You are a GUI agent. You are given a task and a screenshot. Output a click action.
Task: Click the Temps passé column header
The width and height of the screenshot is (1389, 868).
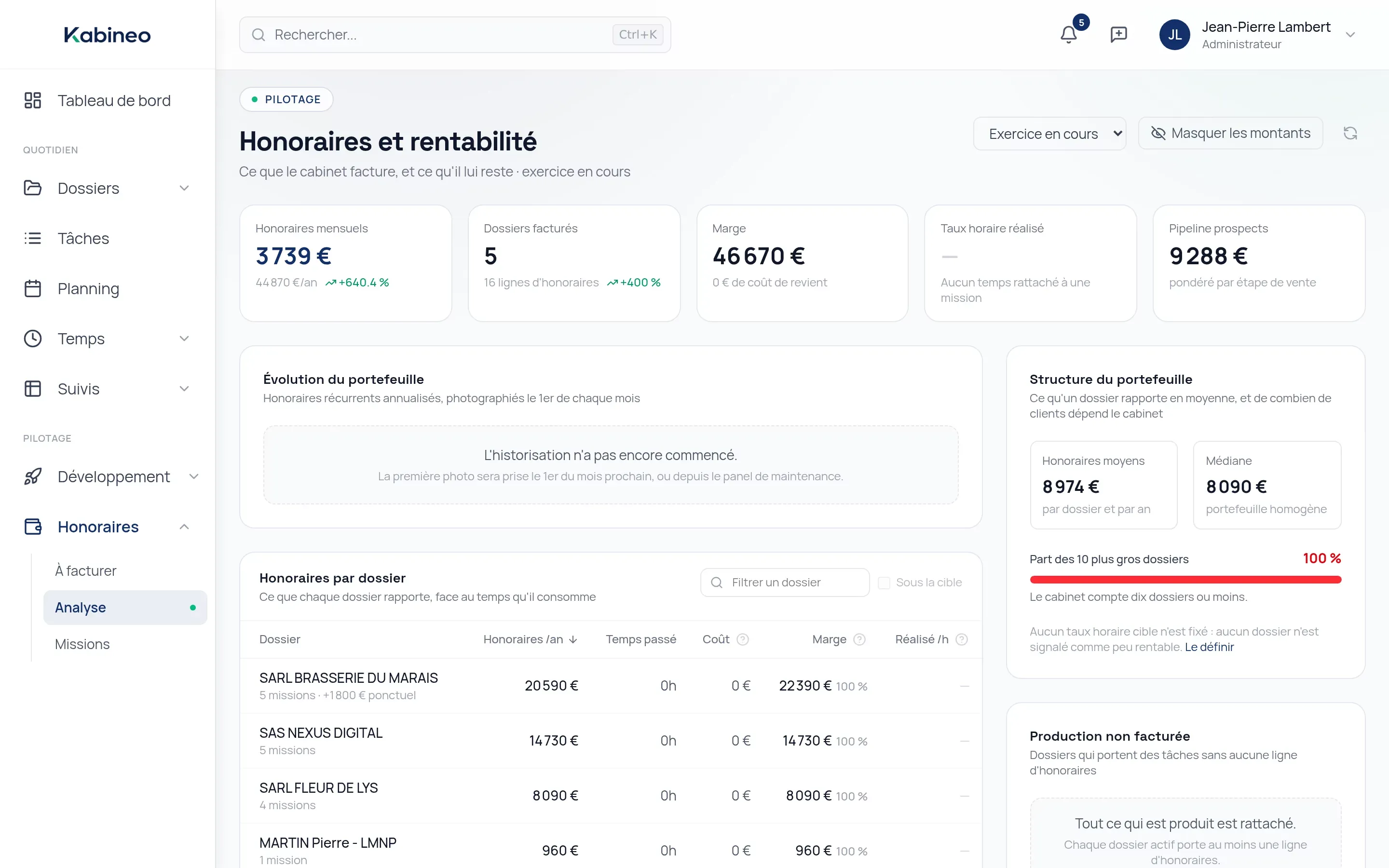point(640,639)
